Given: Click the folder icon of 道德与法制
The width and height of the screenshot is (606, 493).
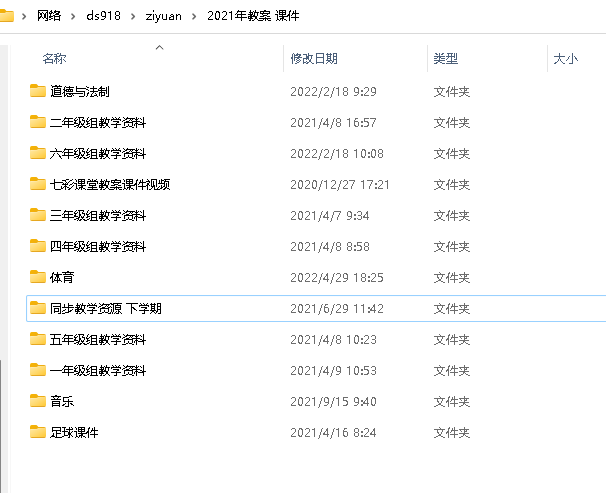Looking at the screenshot, I should [x=38, y=92].
